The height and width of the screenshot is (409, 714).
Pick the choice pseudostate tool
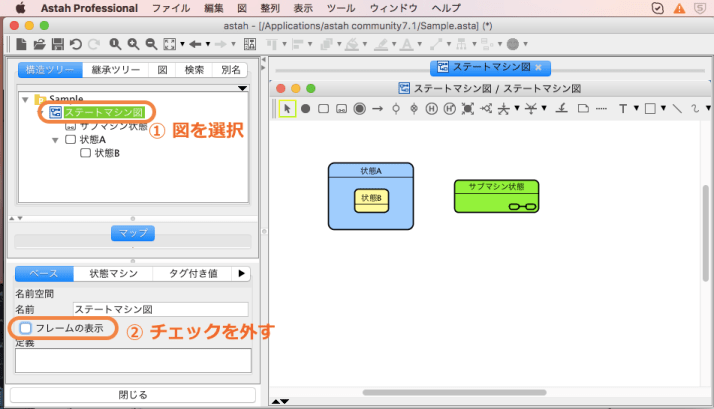(x=486, y=108)
